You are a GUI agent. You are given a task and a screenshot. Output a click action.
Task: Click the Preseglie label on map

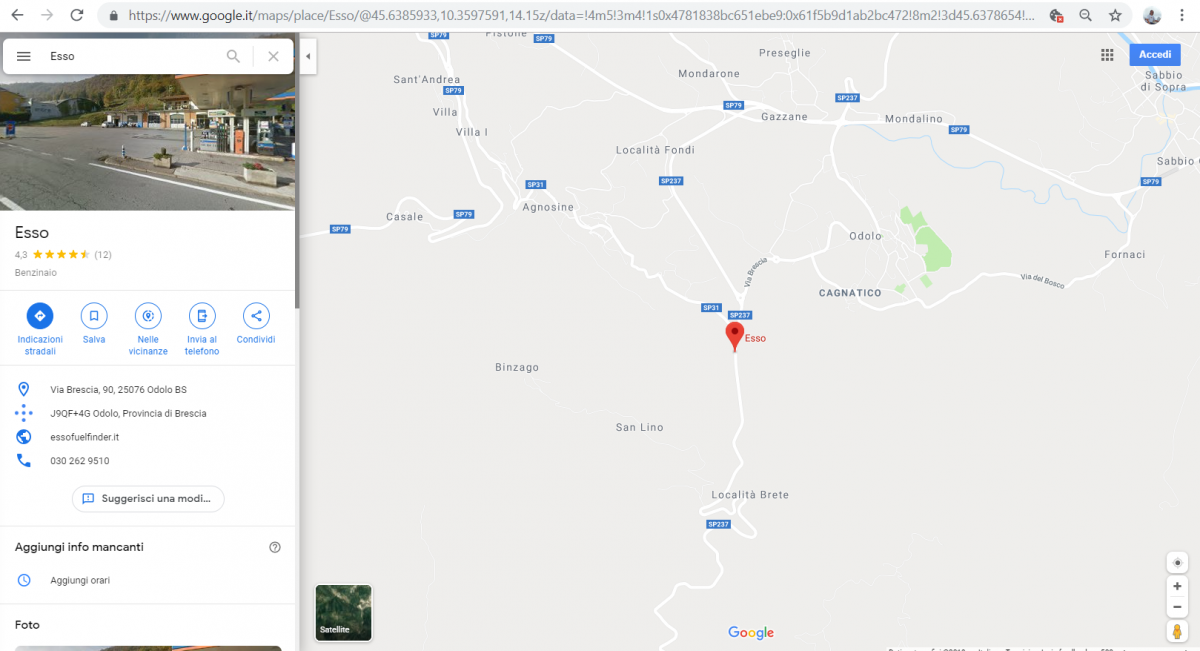coord(785,53)
